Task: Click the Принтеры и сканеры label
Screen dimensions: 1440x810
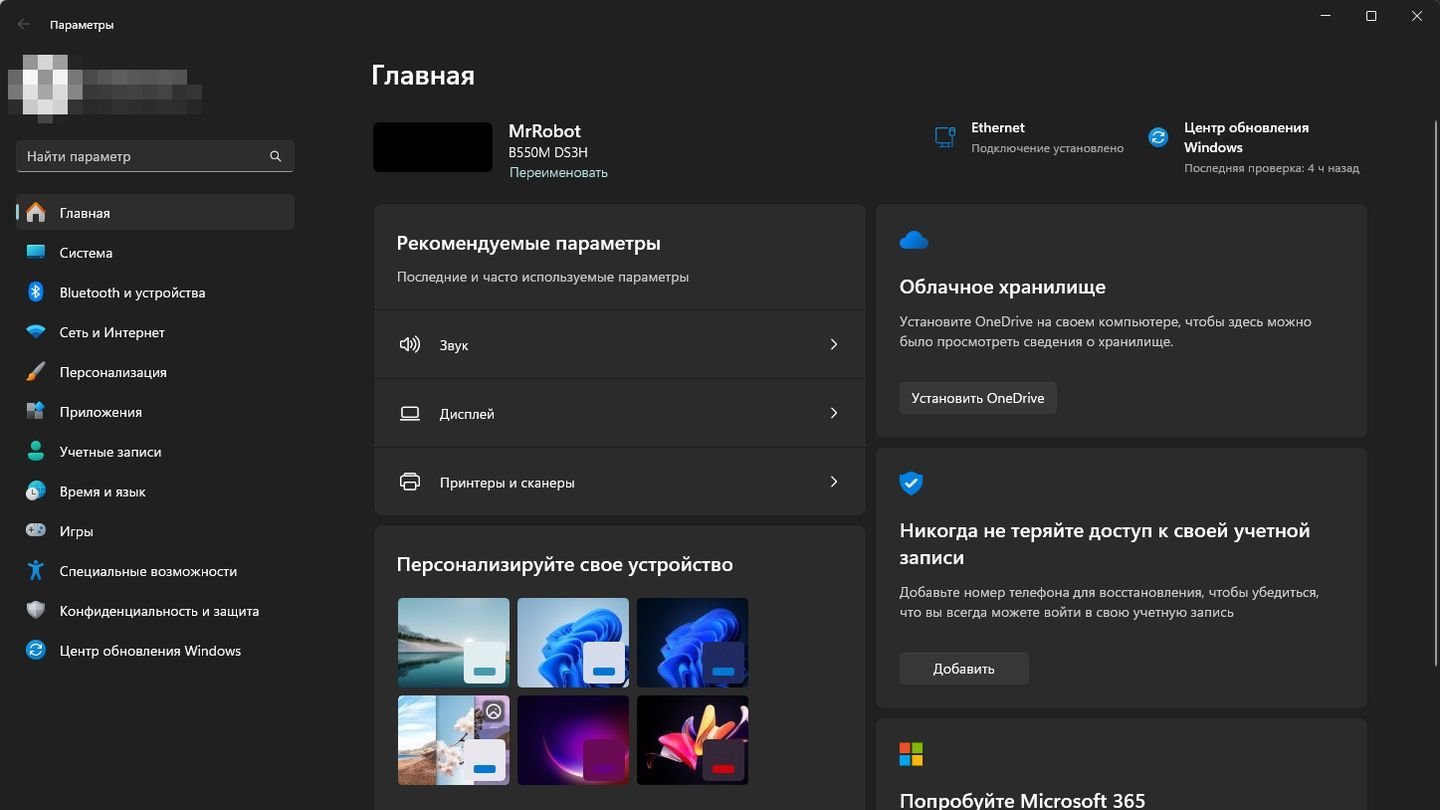Action: (x=507, y=483)
